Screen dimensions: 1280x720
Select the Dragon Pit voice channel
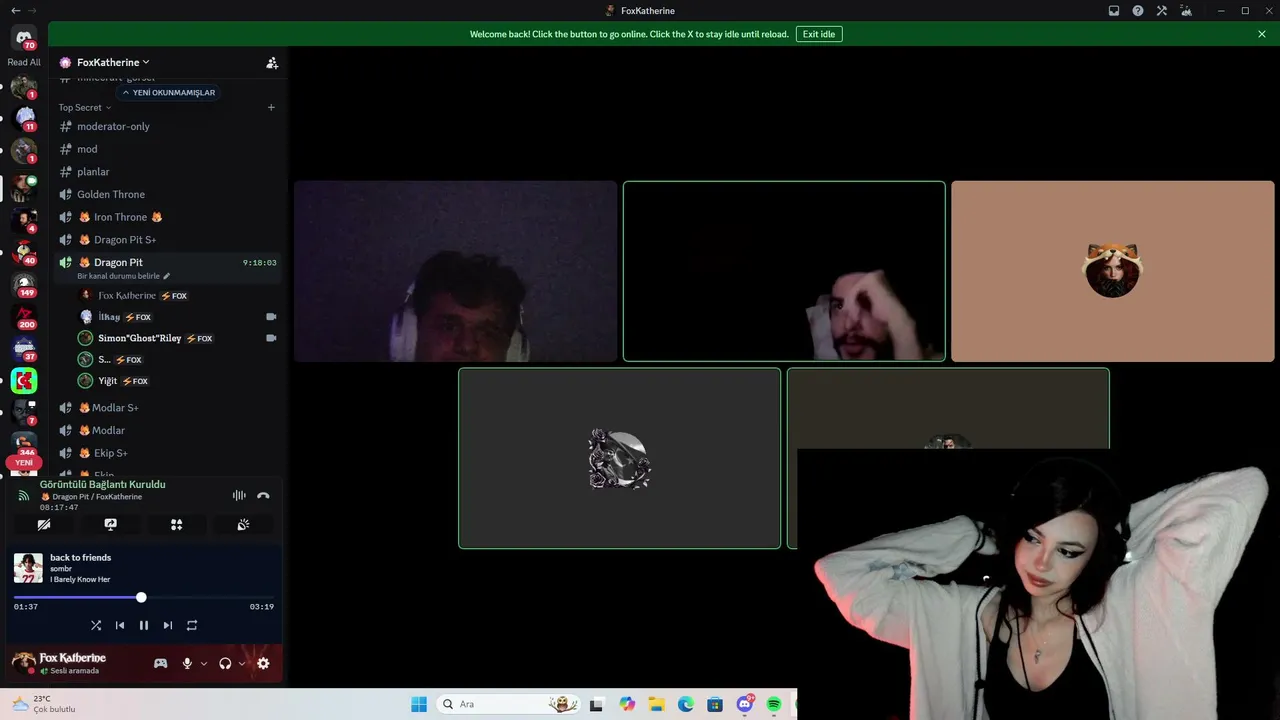pyautogui.click(x=166, y=262)
